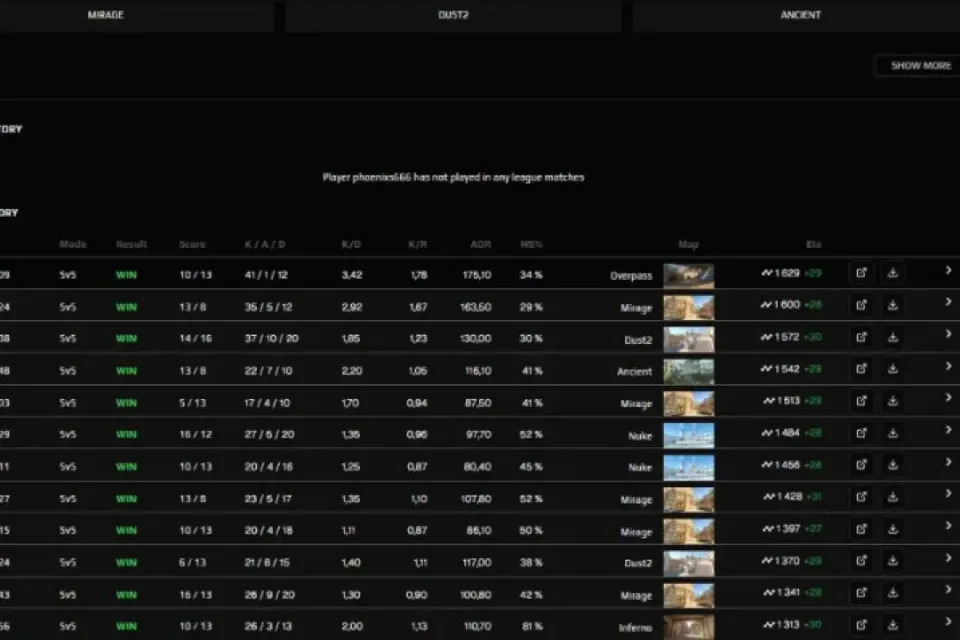This screenshot has height=640, width=960.
Task: Open external link icon in the 1456 Elo row
Action: [861, 465]
